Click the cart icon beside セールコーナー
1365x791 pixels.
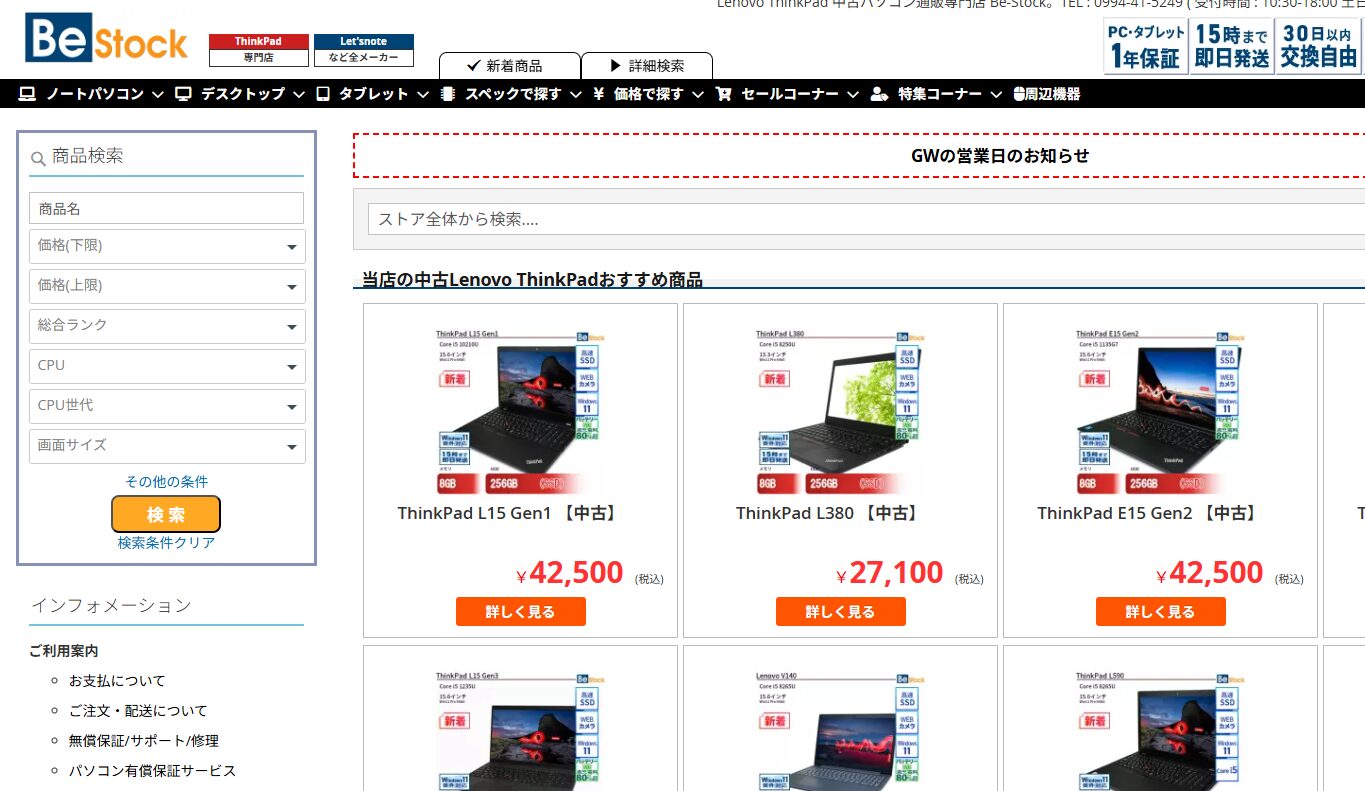[x=724, y=94]
